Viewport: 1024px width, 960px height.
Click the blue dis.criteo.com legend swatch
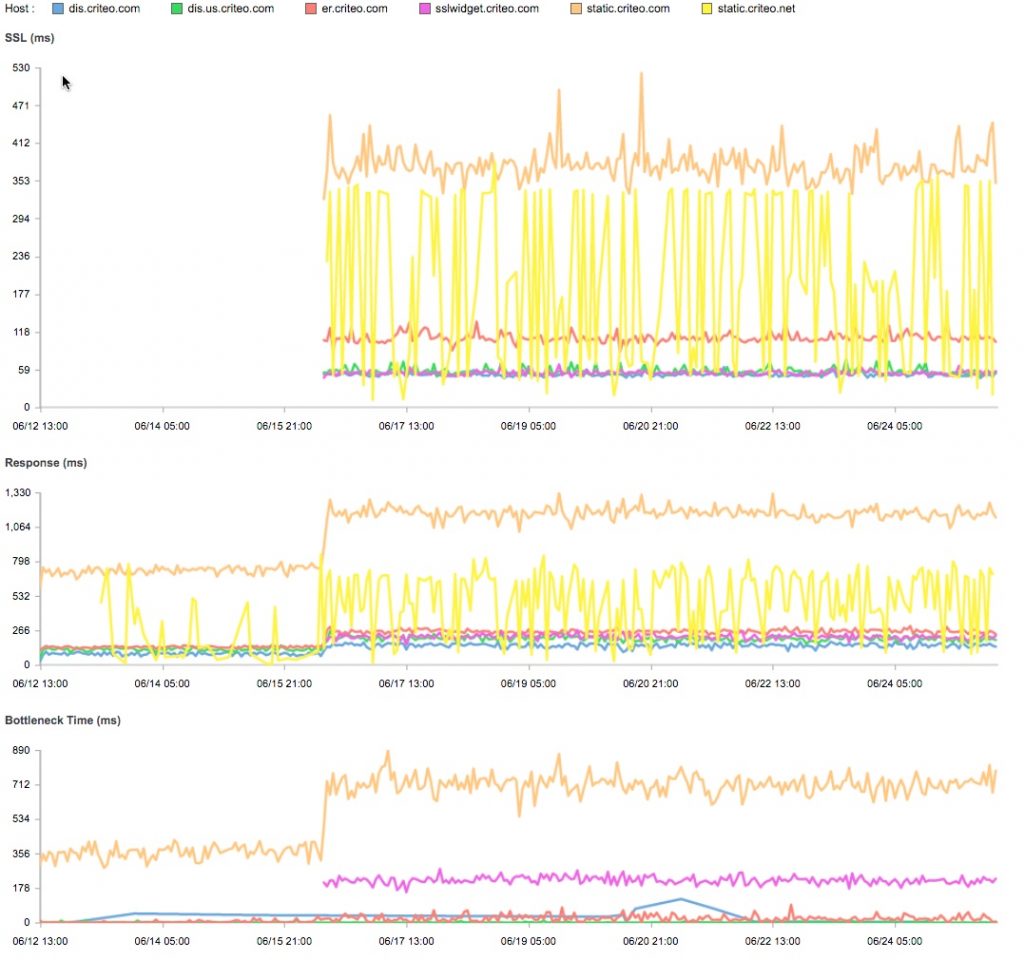tap(58, 9)
